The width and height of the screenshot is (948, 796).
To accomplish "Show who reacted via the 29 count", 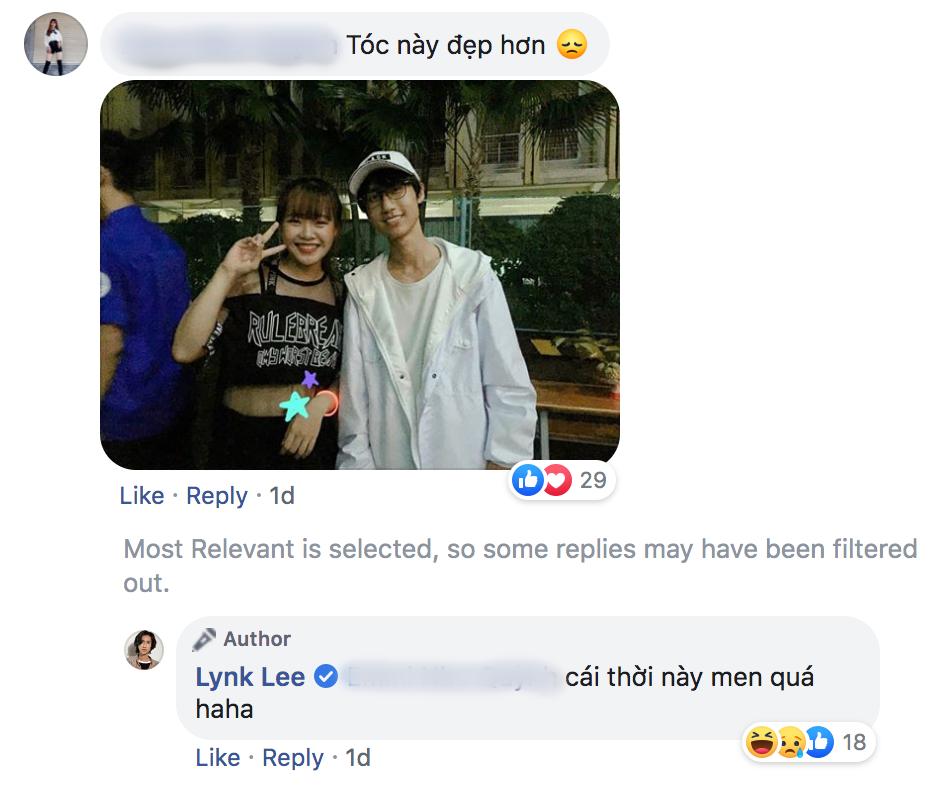I will tap(593, 481).
